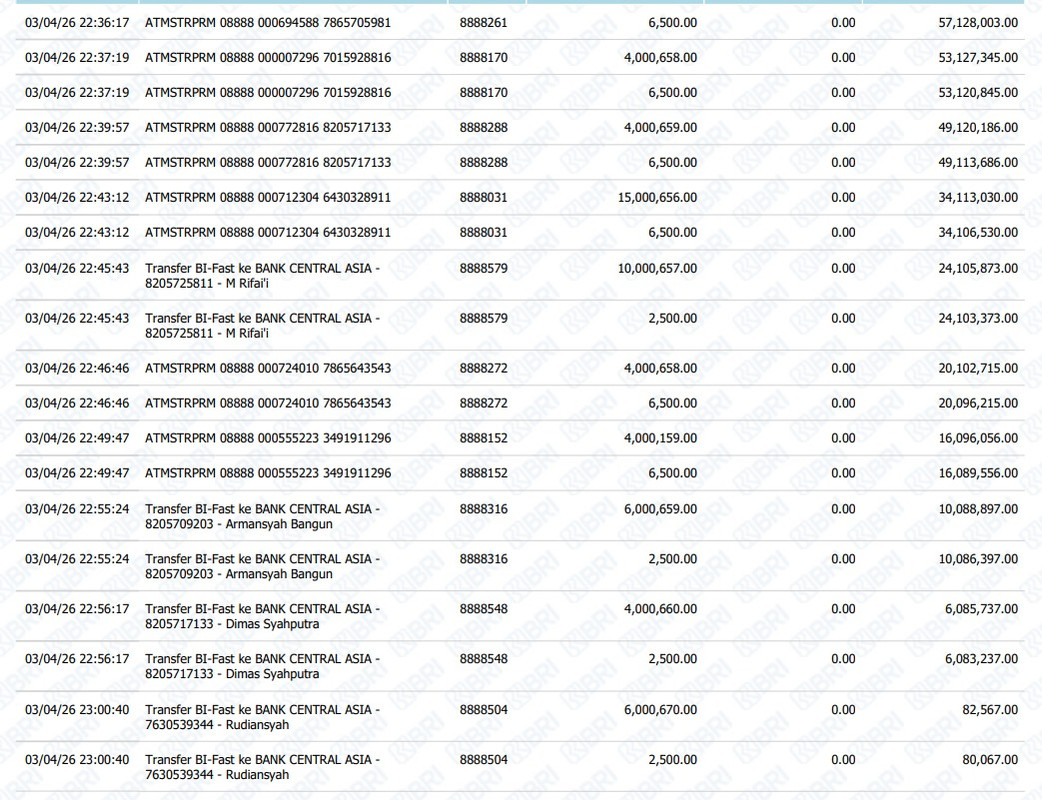Click the balance 16,089,556.00
Image resolution: width=1042 pixels, height=800 pixels.
tap(978, 473)
